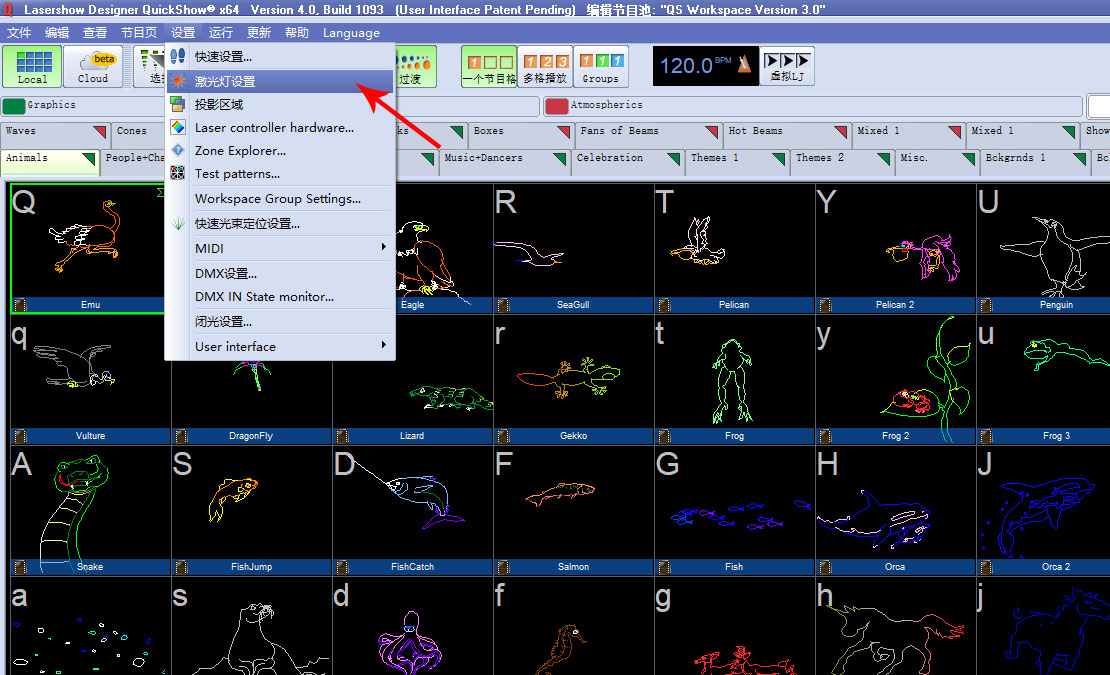Screen dimensions: 1110x675
Task: Open the 文件 menu
Action: point(19,33)
